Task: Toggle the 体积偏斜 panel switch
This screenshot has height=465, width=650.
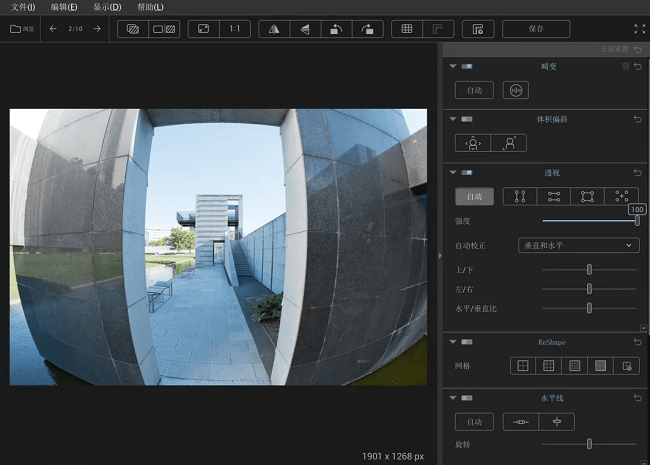Action: 467,119
